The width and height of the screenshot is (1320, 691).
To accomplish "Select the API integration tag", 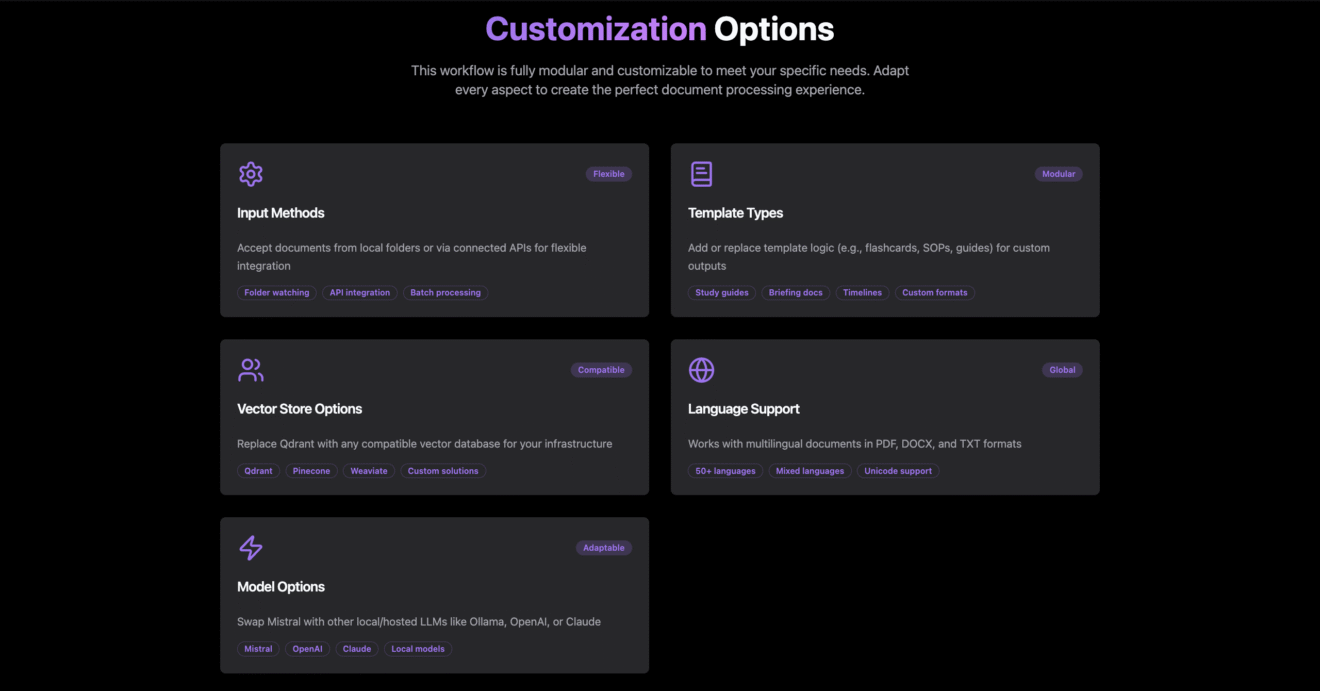I will pos(360,293).
